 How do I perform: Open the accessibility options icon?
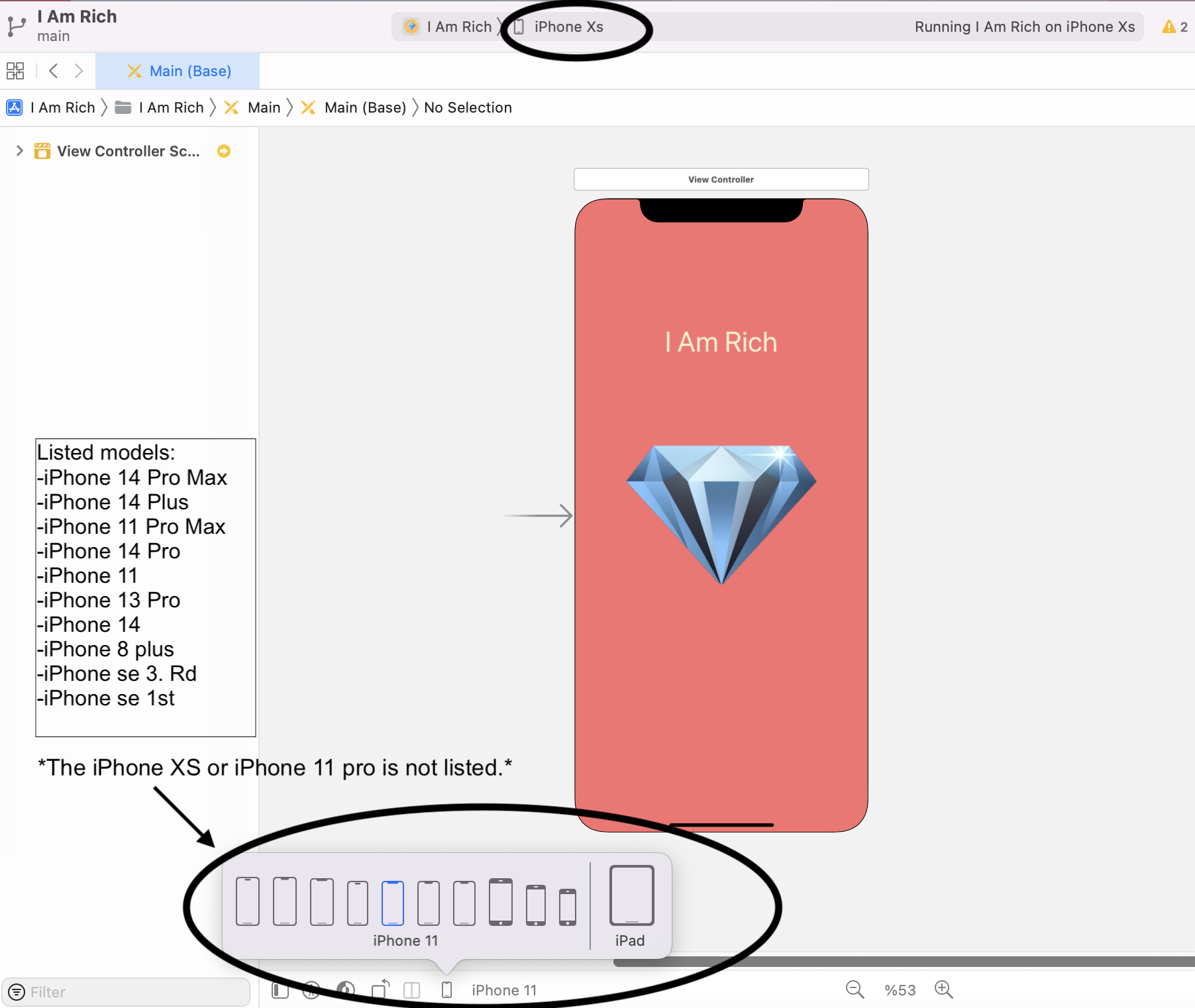click(x=311, y=991)
